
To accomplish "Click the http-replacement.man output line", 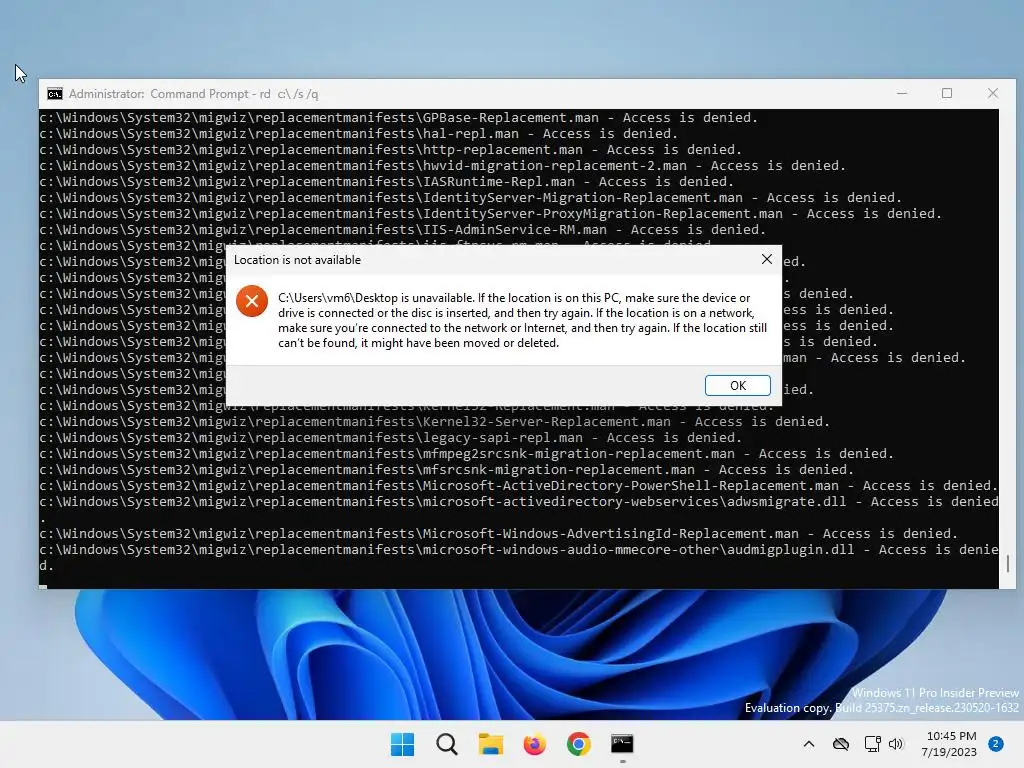I will 391,150.
